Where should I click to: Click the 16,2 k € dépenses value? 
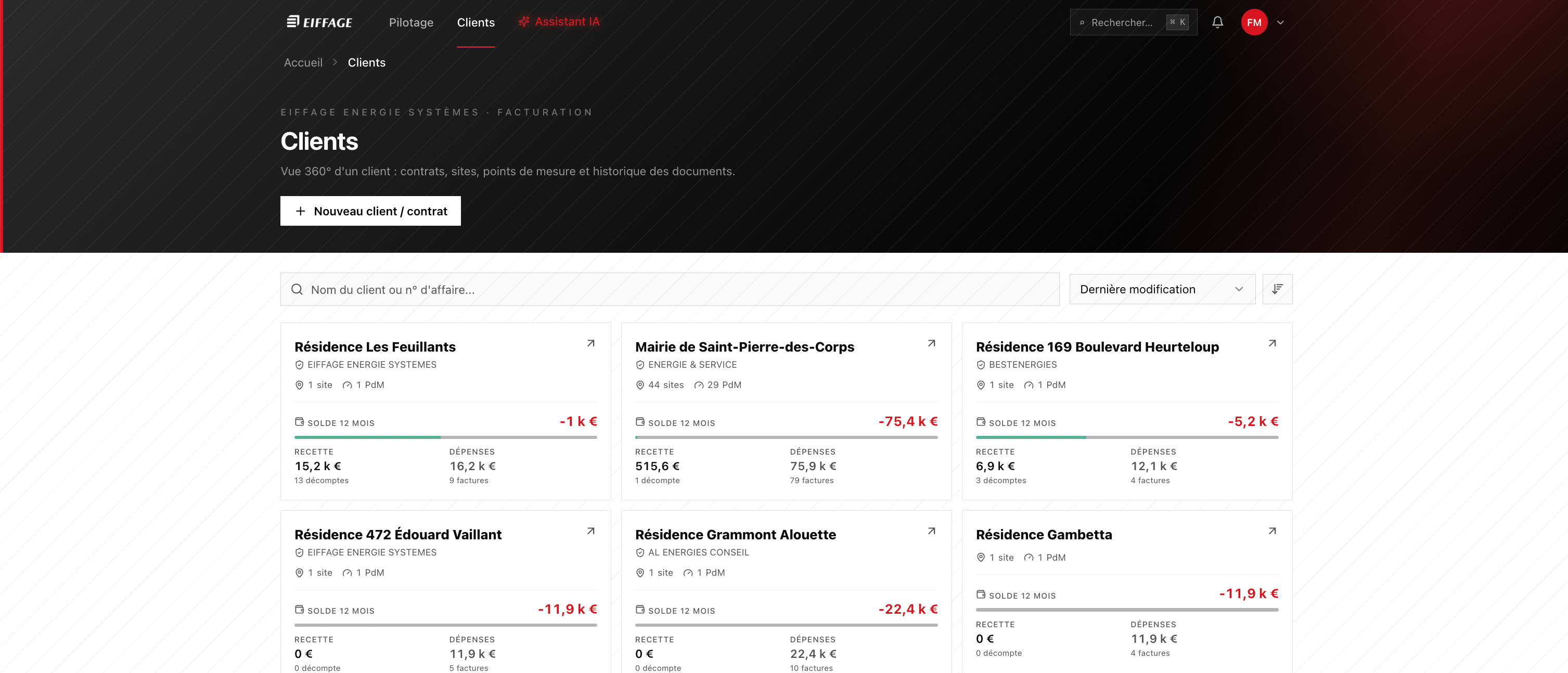[472, 467]
